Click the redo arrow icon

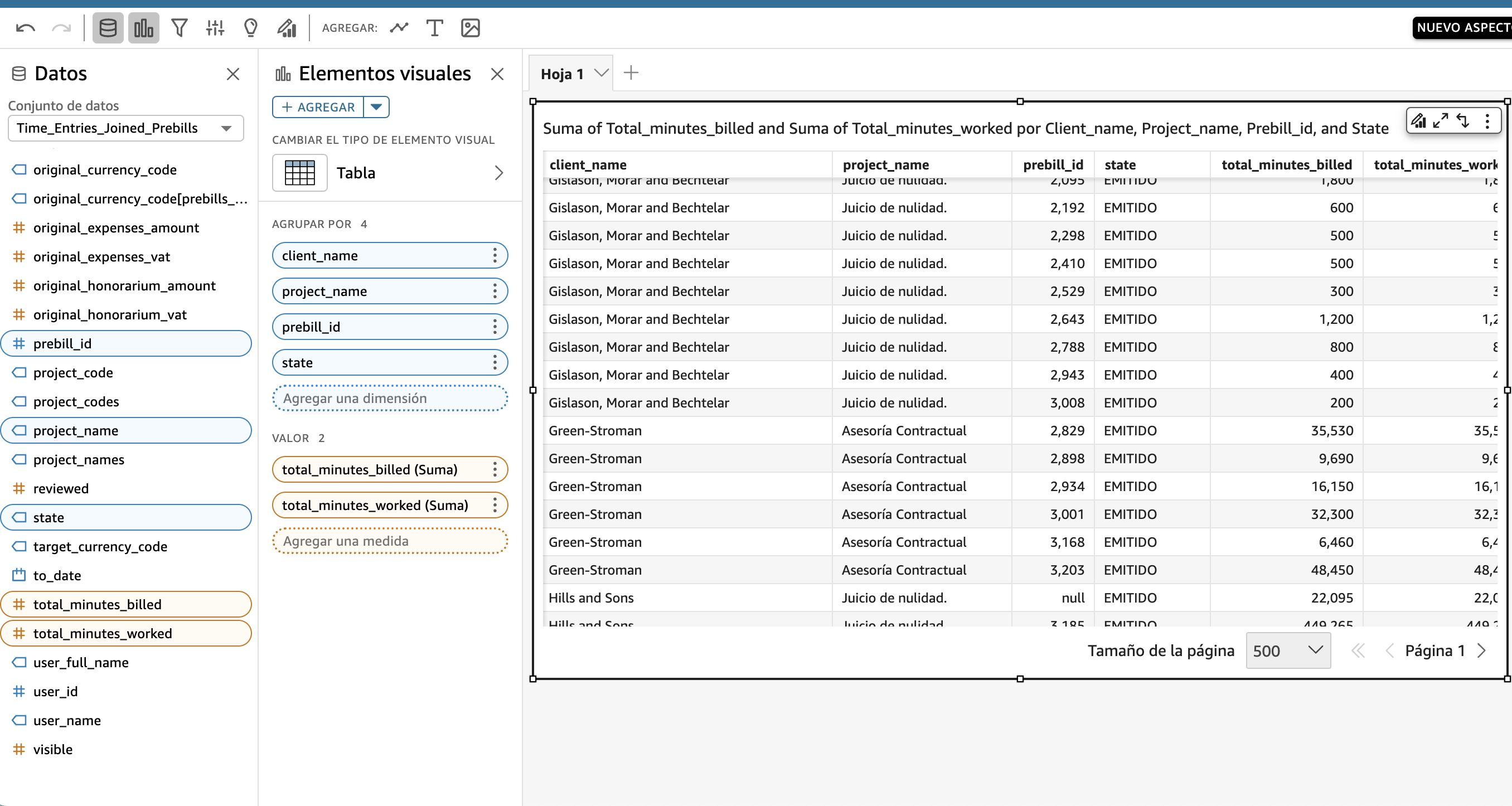(62, 27)
